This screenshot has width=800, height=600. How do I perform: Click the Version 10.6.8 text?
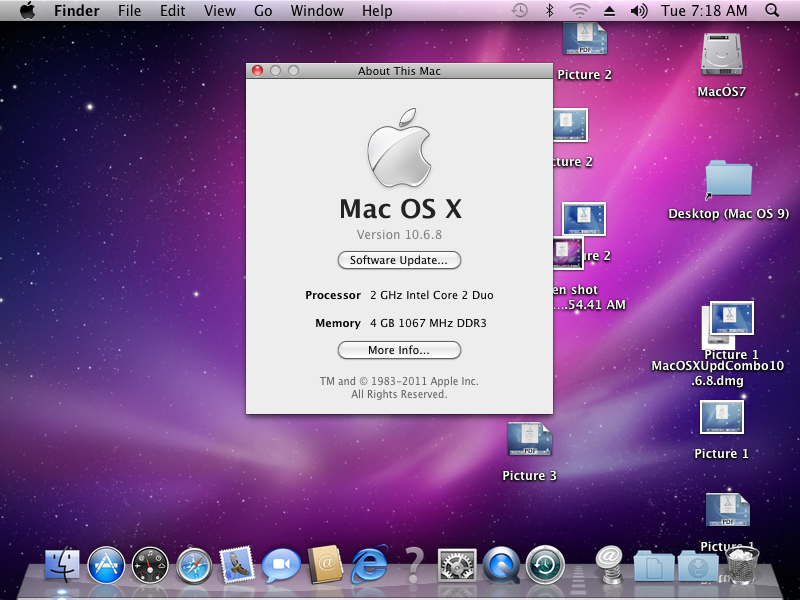tap(399, 235)
